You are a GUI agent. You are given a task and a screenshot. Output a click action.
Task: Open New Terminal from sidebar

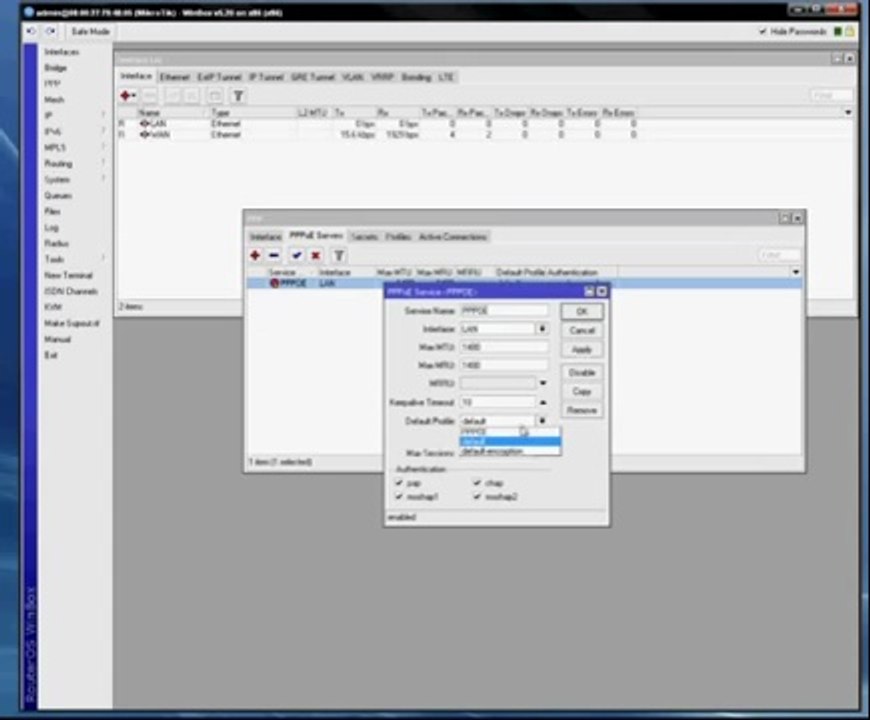point(68,275)
